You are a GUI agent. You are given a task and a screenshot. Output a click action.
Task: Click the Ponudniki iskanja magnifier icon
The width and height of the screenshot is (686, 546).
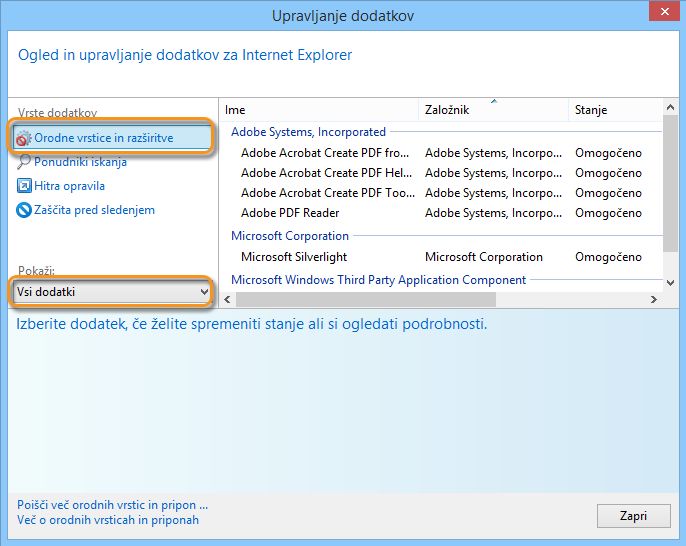pos(24,161)
